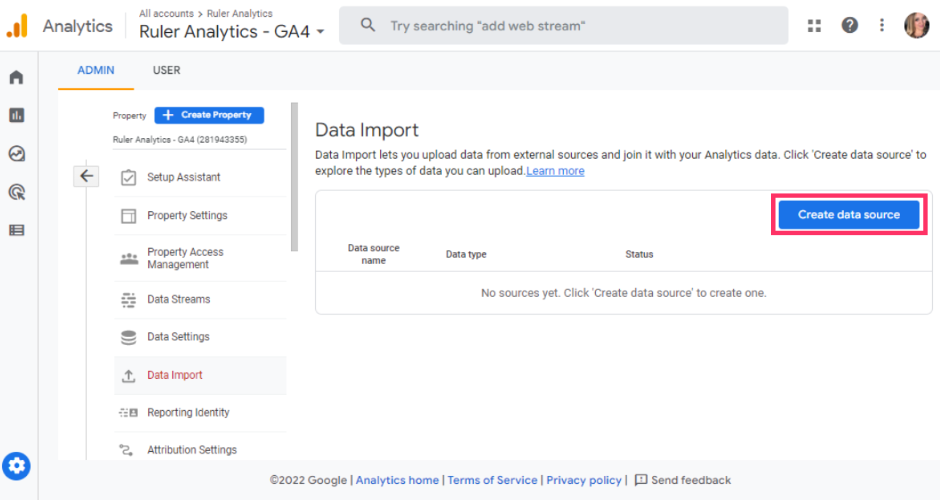This screenshot has height=500, width=940.
Task: Click the Admin gear icon
Action: pyautogui.click(x=17, y=466)
